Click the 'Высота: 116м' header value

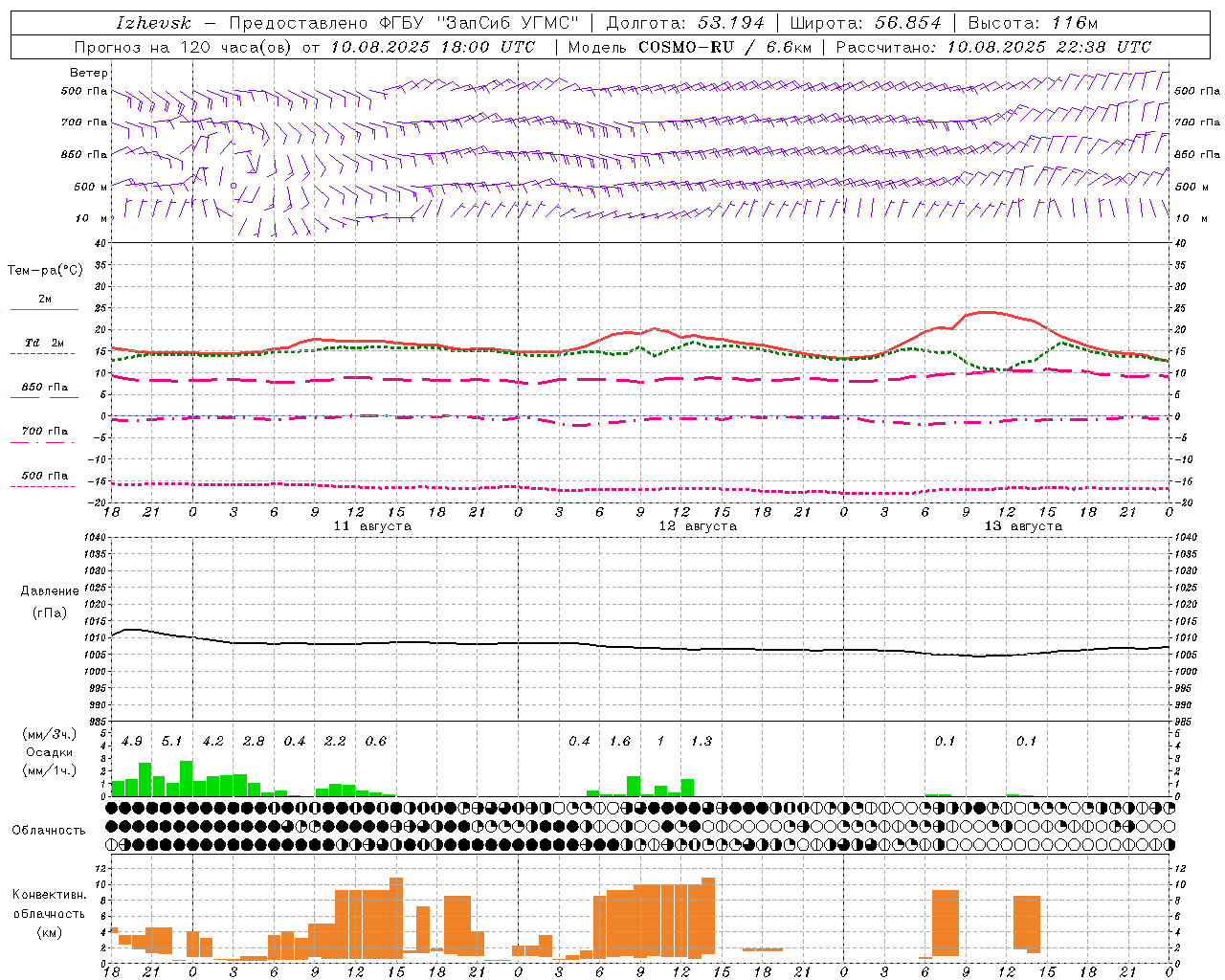1033,23
